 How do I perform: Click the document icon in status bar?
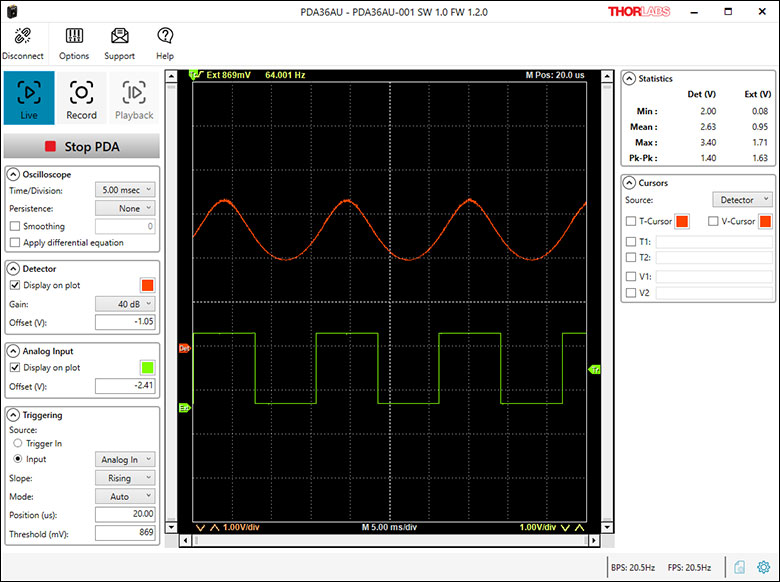pos(739,567)
